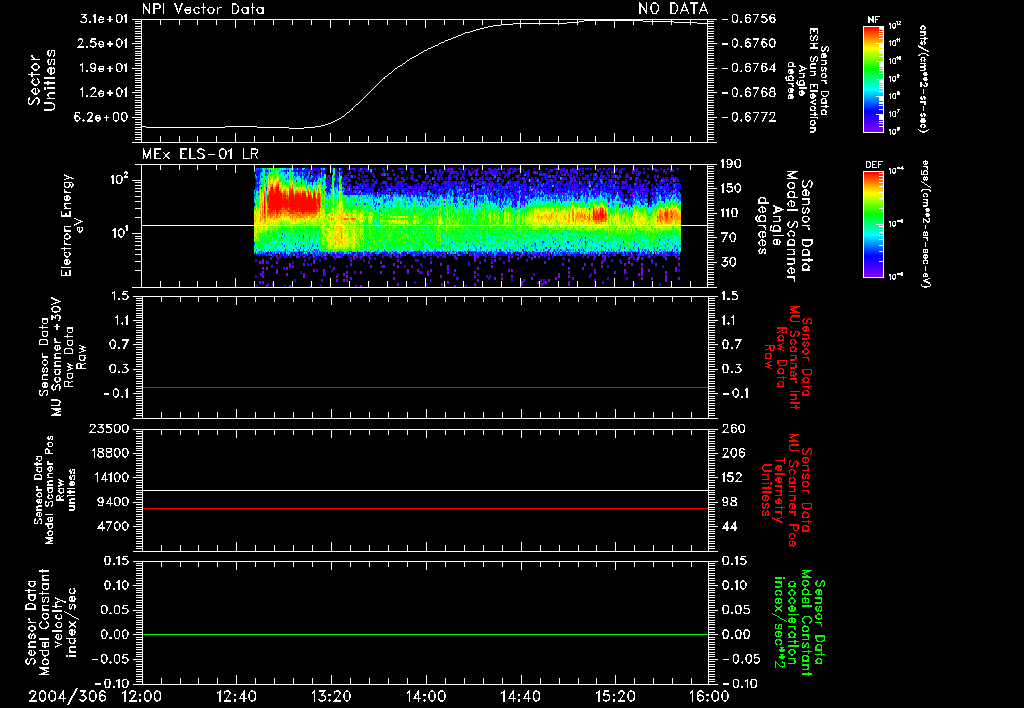Select the "MEx ELS-01 LR" spectrogram title
Viewport: 1024px width, 708px height.
(x=200, y=154)
